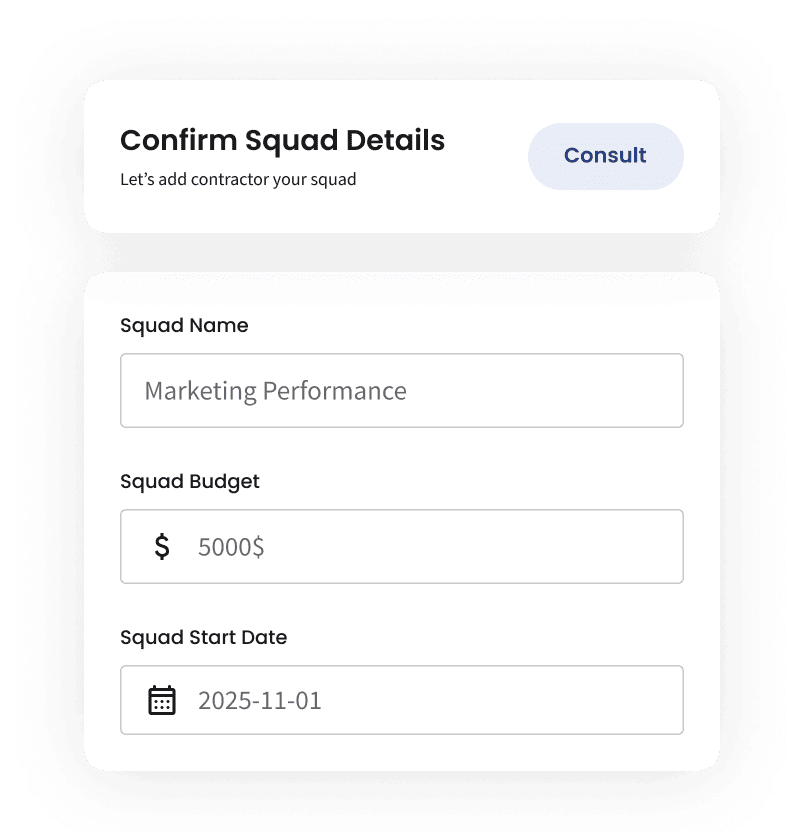This screenshot has width=804, height=832.
Task: Focus the Squad Name input field
Action: (x=401, y=390)
